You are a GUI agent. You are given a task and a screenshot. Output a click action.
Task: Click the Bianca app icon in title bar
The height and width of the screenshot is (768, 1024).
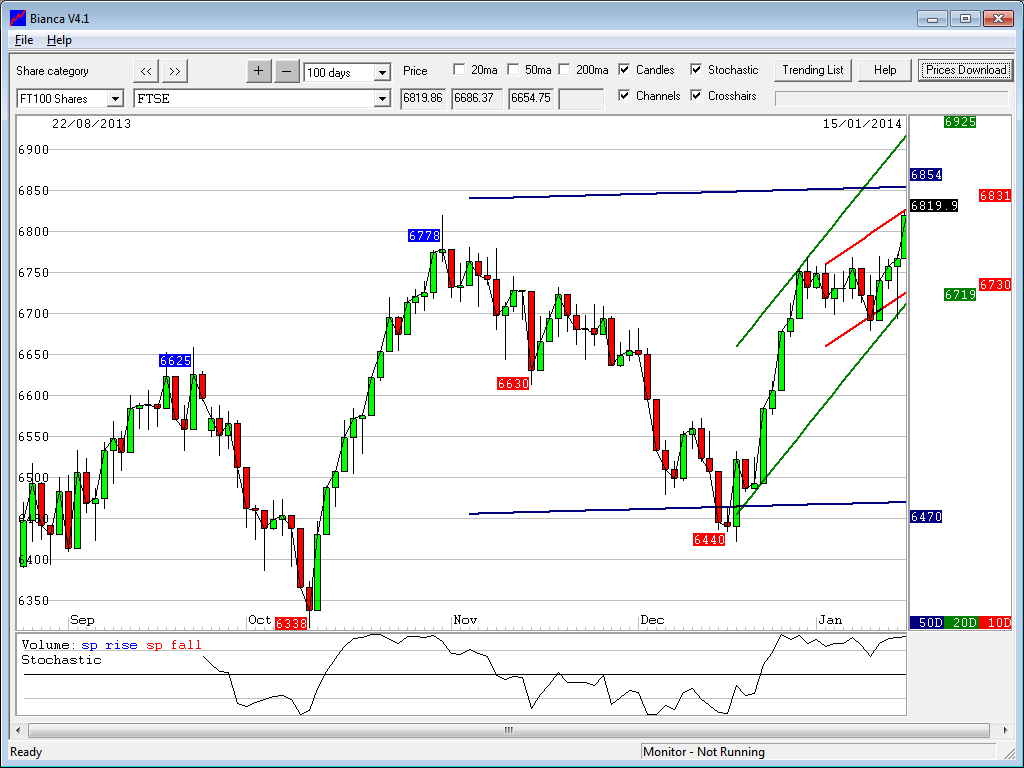17,18
